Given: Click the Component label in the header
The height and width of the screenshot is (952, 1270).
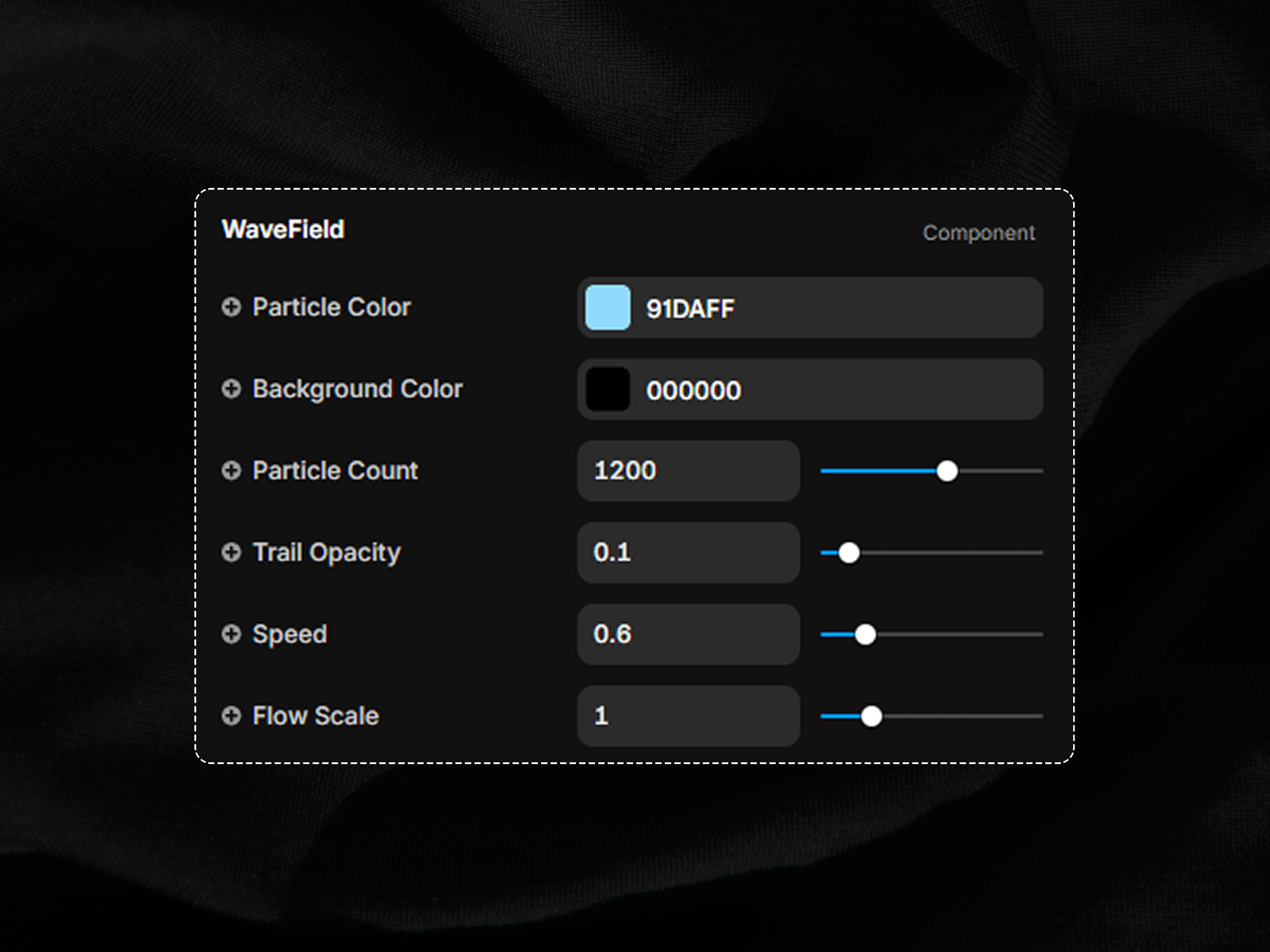Looking at the screenshot, I should click(x=979, y=233).
